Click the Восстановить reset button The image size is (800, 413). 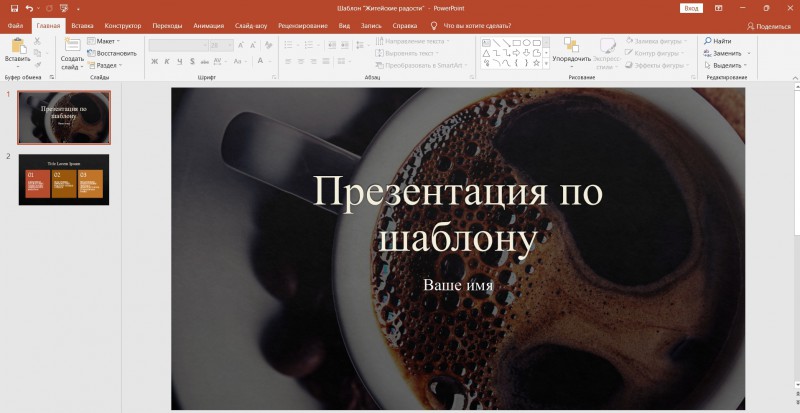(x=112, y=53)
